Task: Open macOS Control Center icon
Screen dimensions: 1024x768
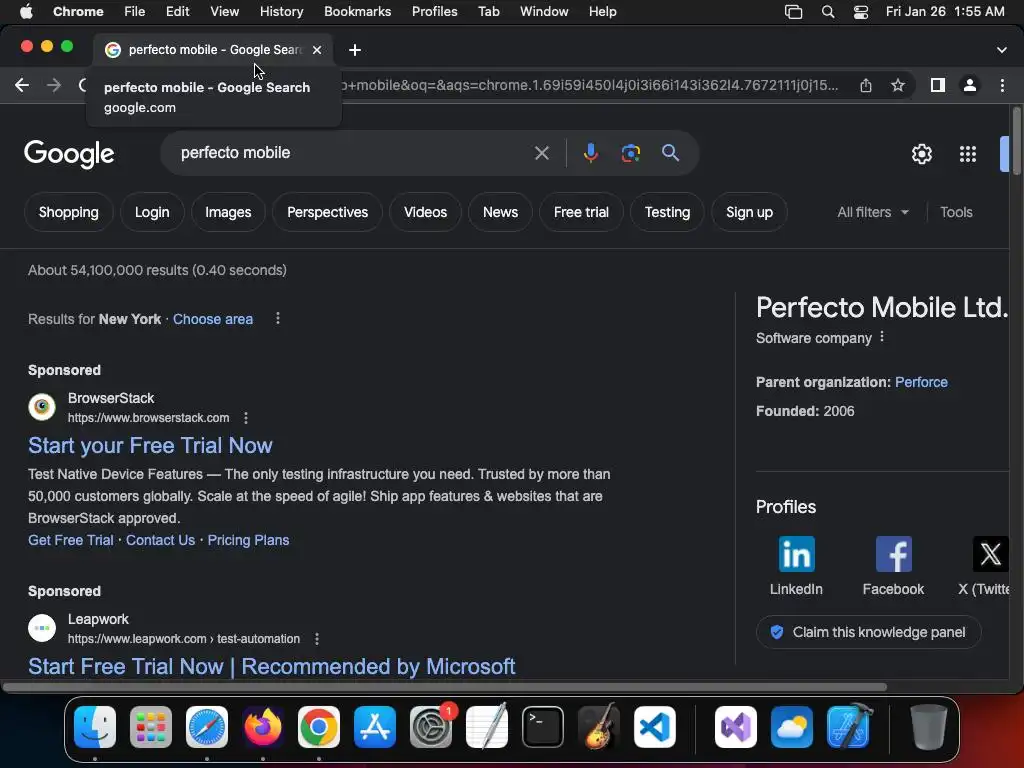Action: point(861,12)
